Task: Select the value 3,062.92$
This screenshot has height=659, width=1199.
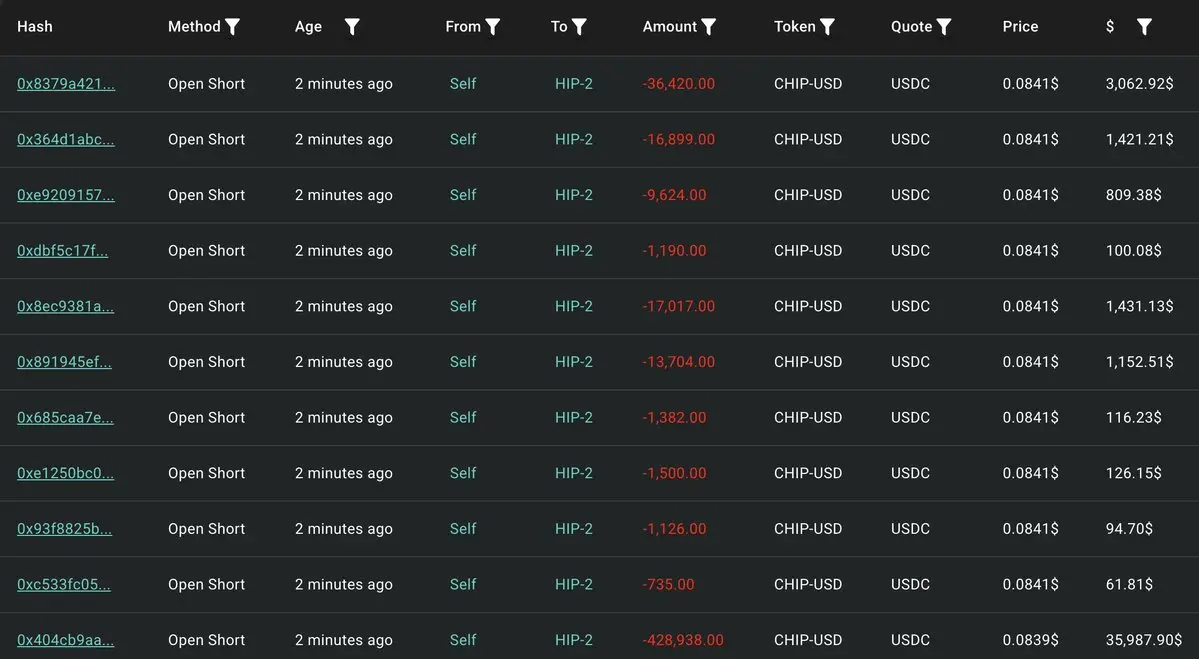Action: pos(1139,84)
